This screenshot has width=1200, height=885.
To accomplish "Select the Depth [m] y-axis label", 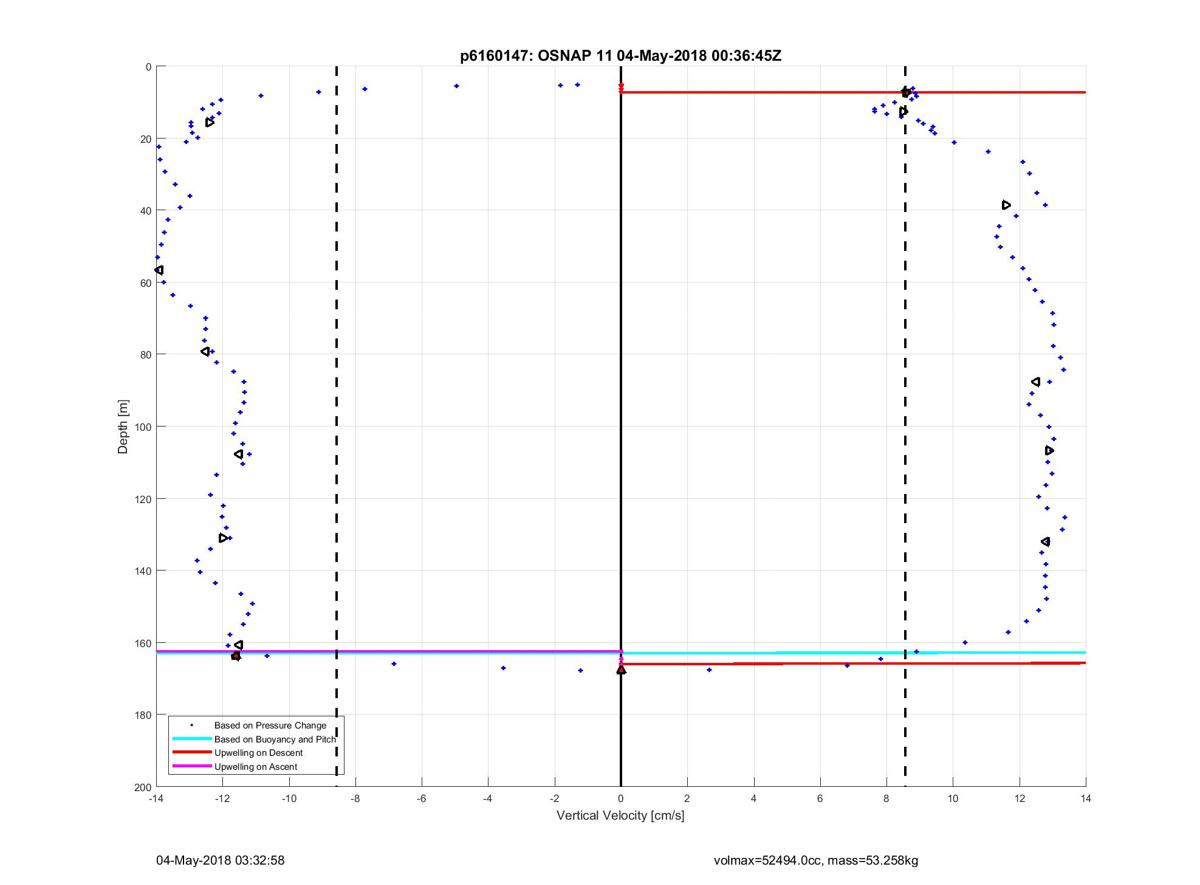I will 124,426.
